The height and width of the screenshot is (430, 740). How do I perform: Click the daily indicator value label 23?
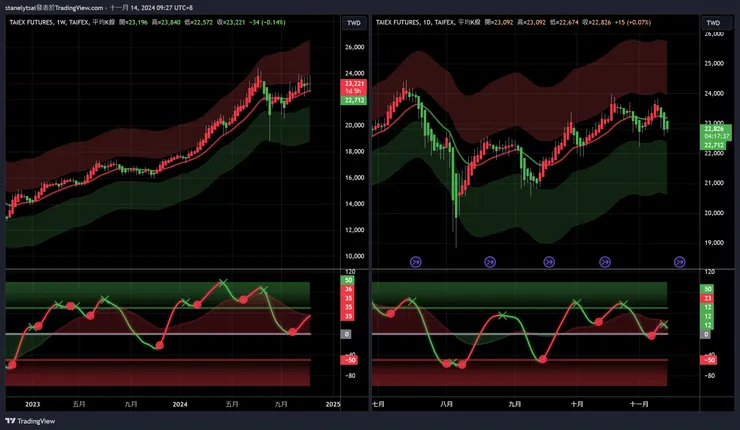(707, 298)
